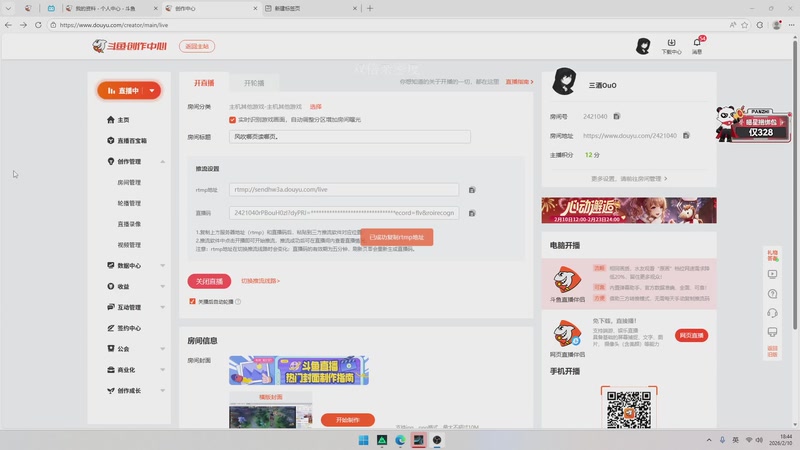Expand the 互动管理 section arrow
The image size is (800, 450).
pos(163,307)
